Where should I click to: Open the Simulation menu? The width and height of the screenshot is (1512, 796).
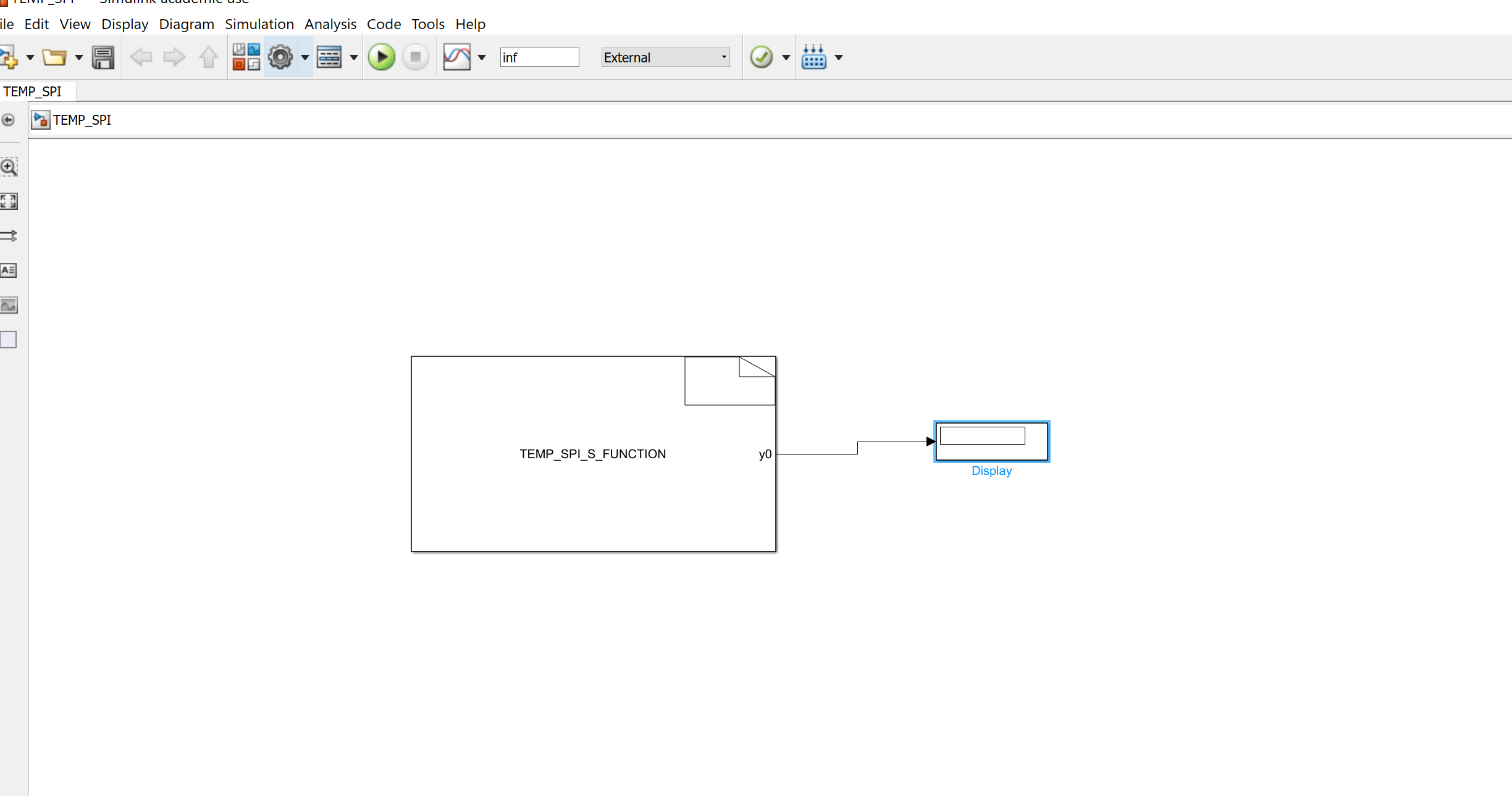pyautogui.click(x=259, y=24)
